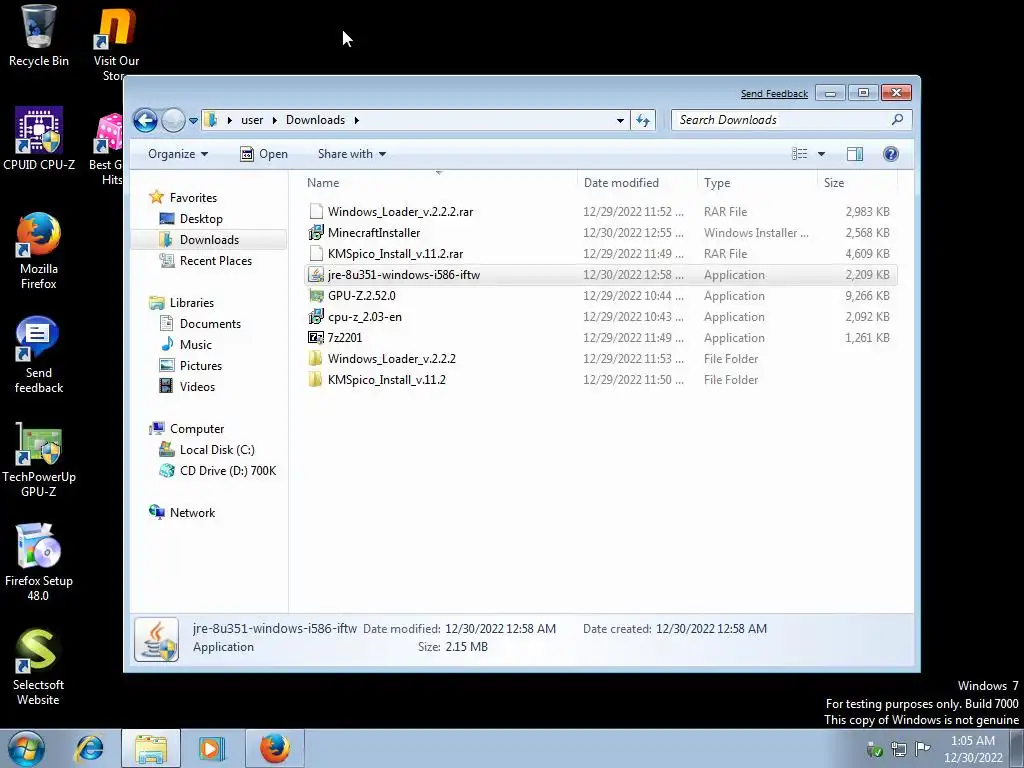
Task: Open TechPowerUp GPU-Z desktop shortcut
Action: point(39,460)
